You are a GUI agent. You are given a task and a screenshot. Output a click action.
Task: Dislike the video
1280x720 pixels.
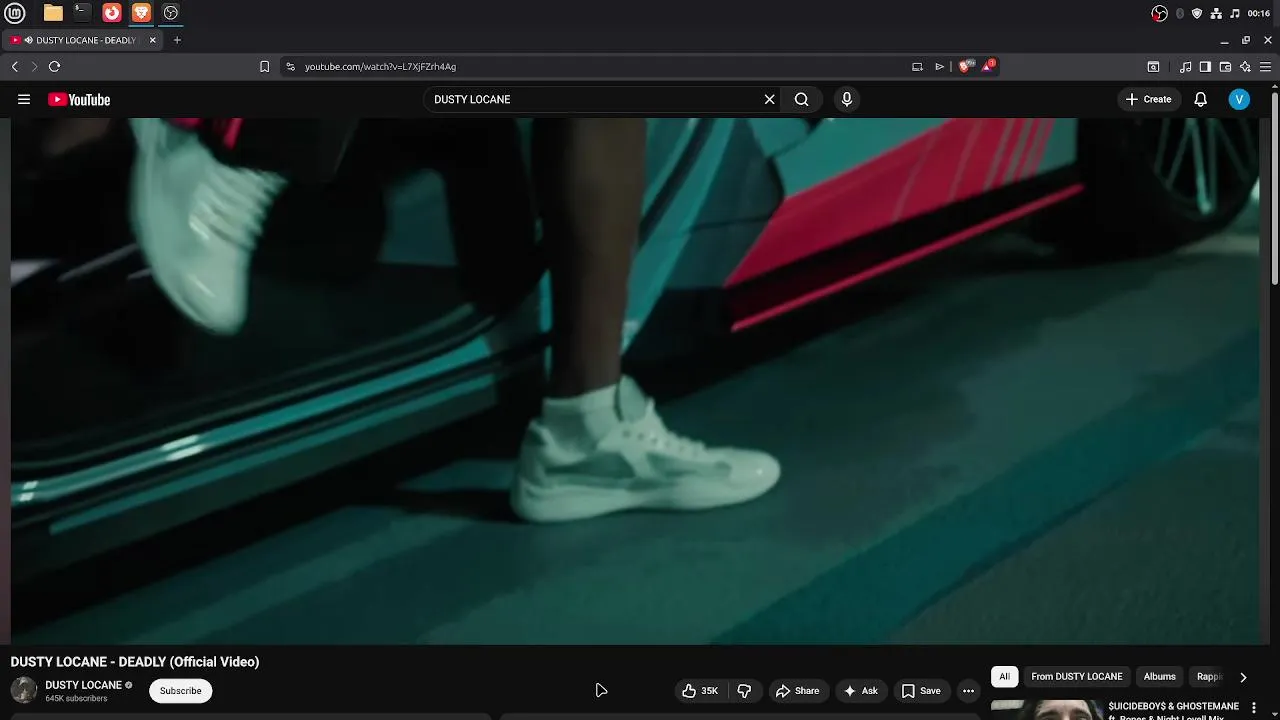point(744,691)
